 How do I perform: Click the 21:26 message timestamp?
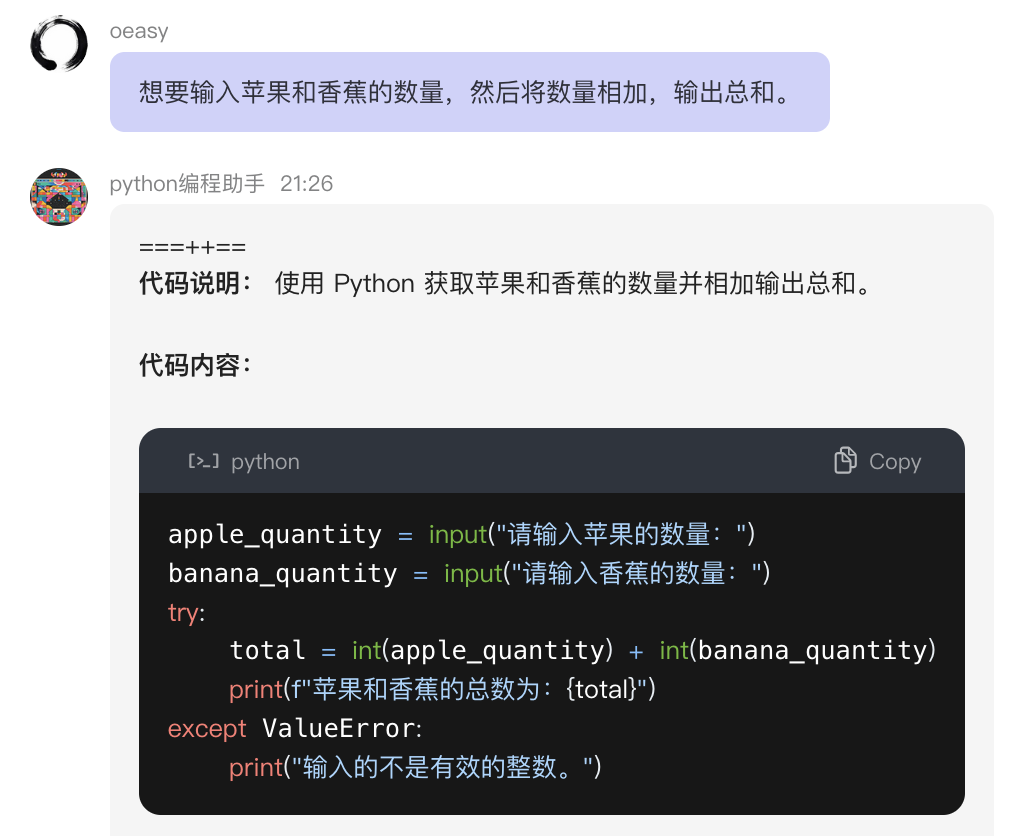pyautogui.click(x=306, y=184)
